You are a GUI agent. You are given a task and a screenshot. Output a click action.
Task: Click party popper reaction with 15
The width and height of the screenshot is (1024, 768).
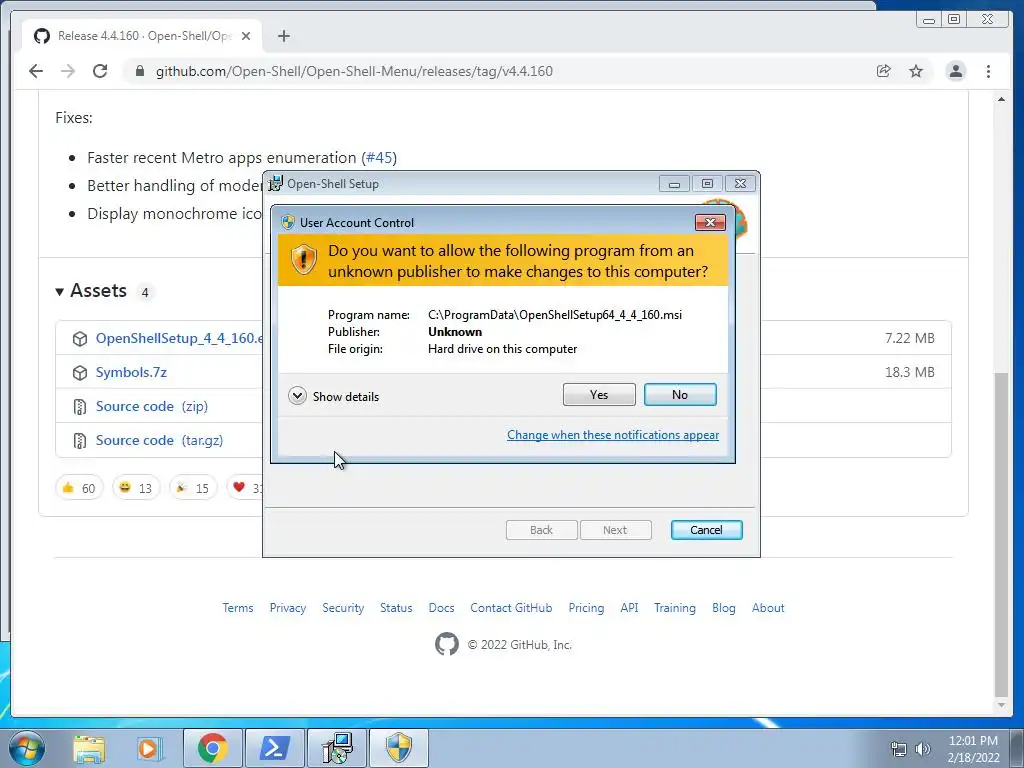[193, 488]
